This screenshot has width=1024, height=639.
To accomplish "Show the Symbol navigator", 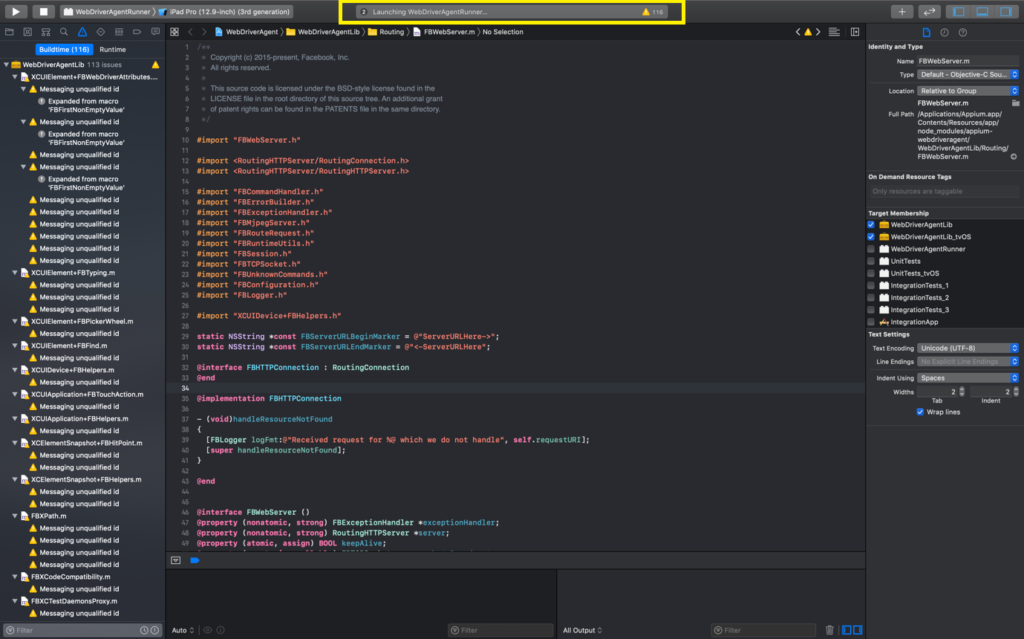I will pos(46,32).
